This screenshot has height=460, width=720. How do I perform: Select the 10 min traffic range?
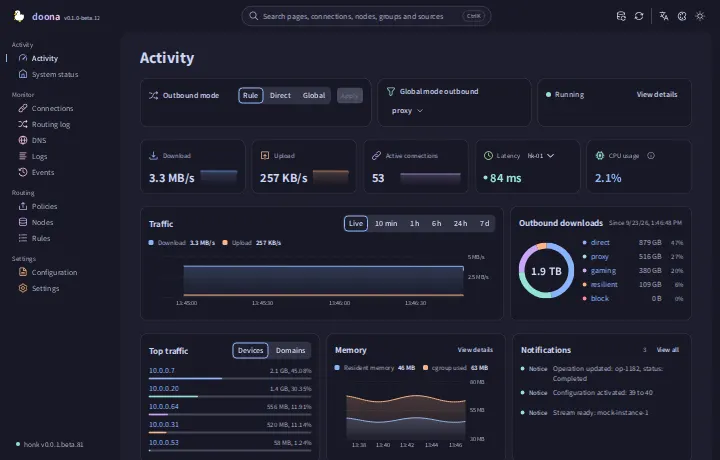point(386,224)
